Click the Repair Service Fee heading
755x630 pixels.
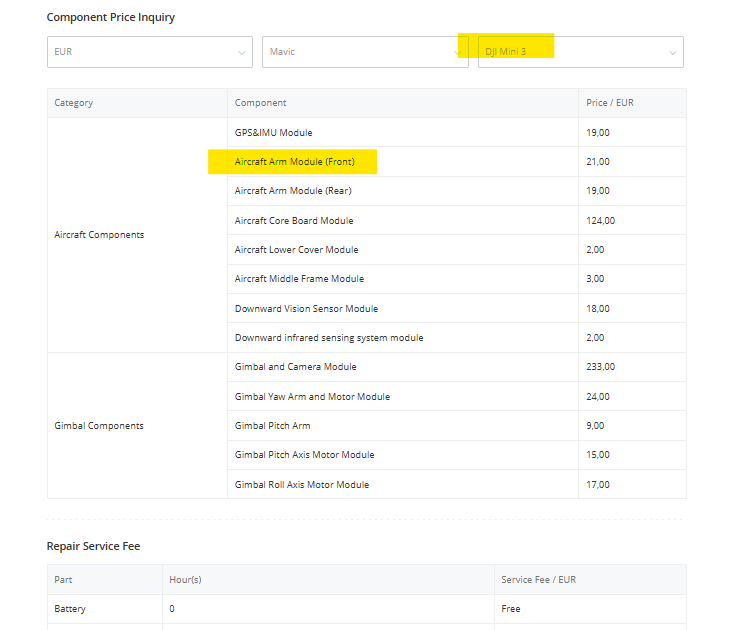[93, 546]
